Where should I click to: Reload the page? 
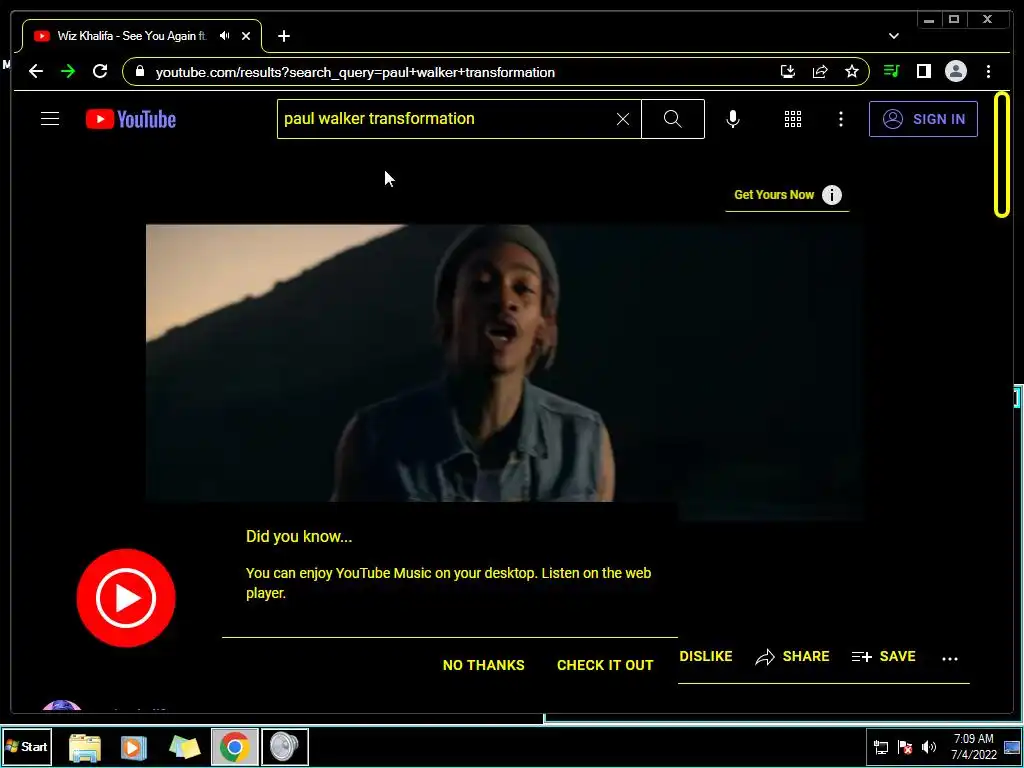(x=100, y=71)
